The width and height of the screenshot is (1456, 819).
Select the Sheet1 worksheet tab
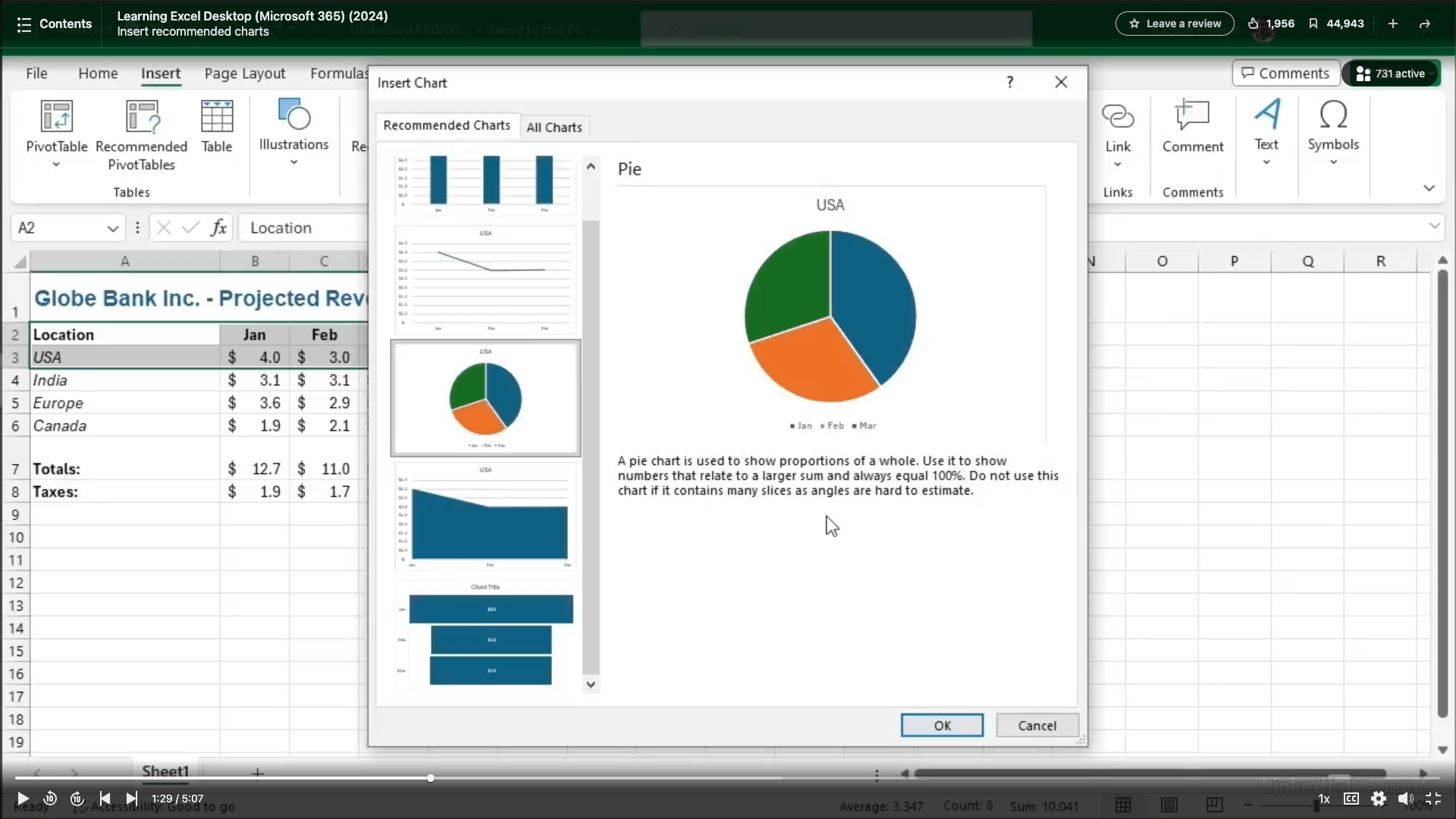[165, 771]
